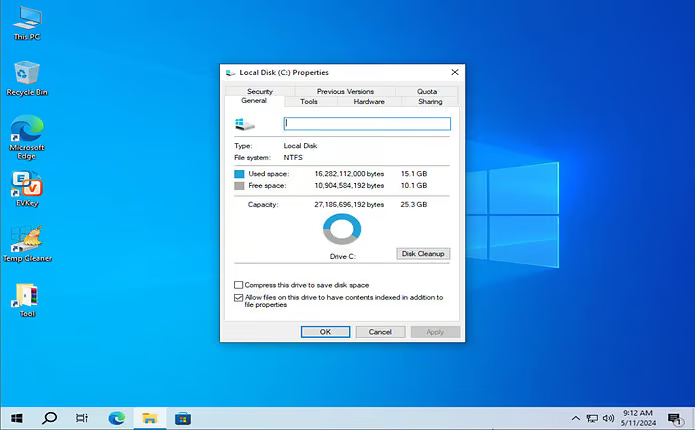Open network status tray icon
The width and height of the screenshot is (695, 430).
[592, 418]
